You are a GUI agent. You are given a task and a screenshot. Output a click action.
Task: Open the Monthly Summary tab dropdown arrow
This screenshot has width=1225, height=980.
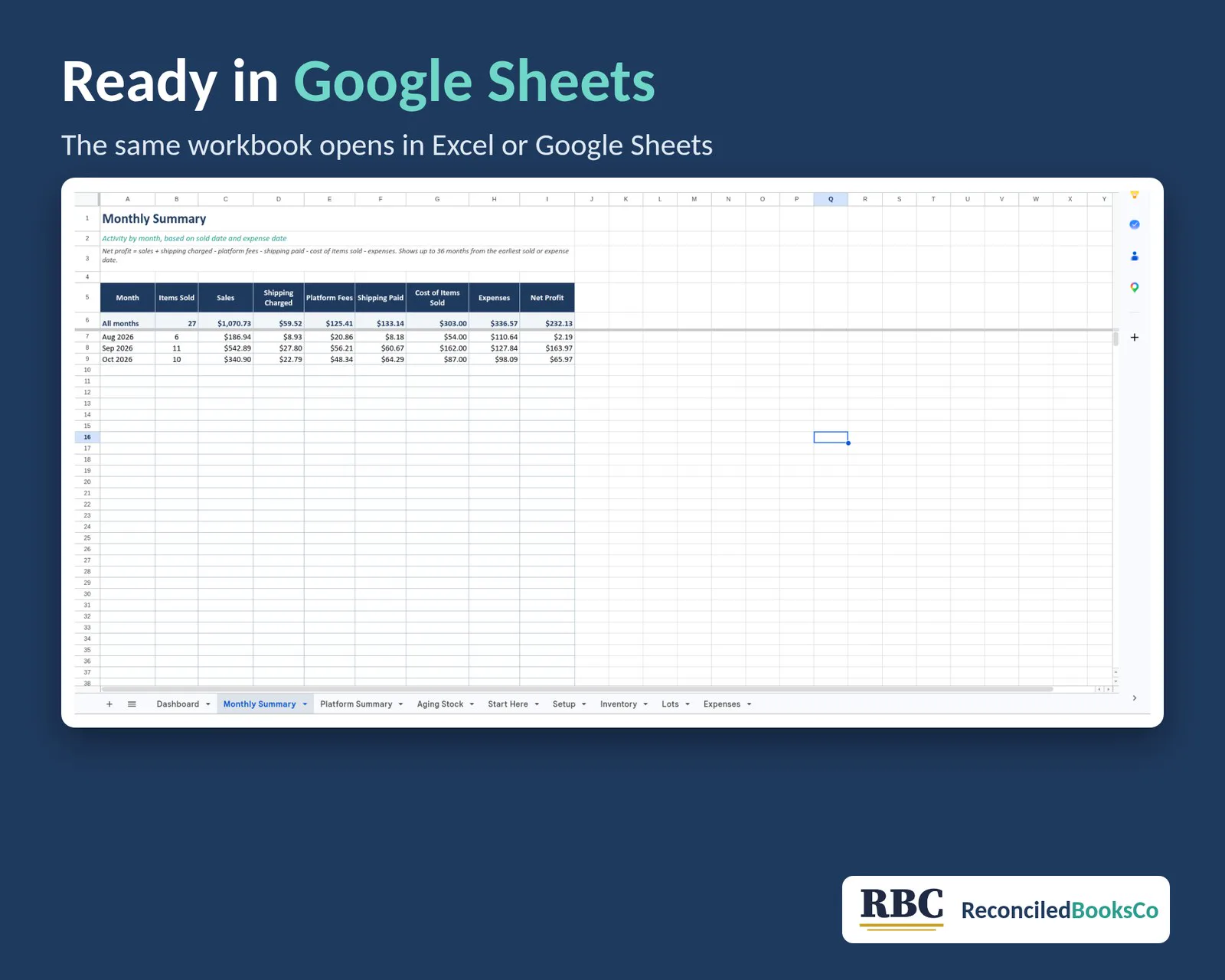coord(305,704)
